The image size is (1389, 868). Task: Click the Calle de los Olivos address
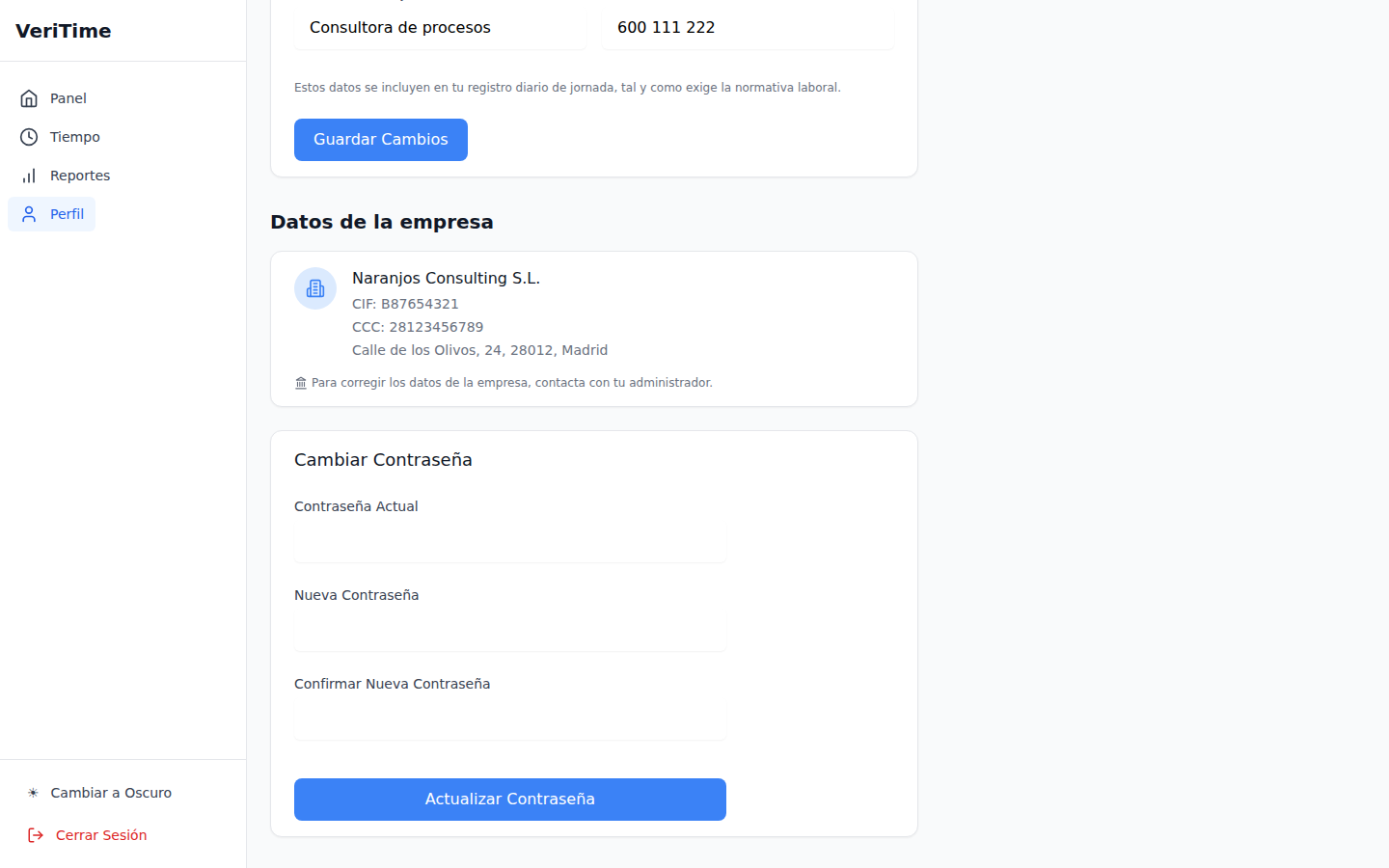tap(479, 350)
